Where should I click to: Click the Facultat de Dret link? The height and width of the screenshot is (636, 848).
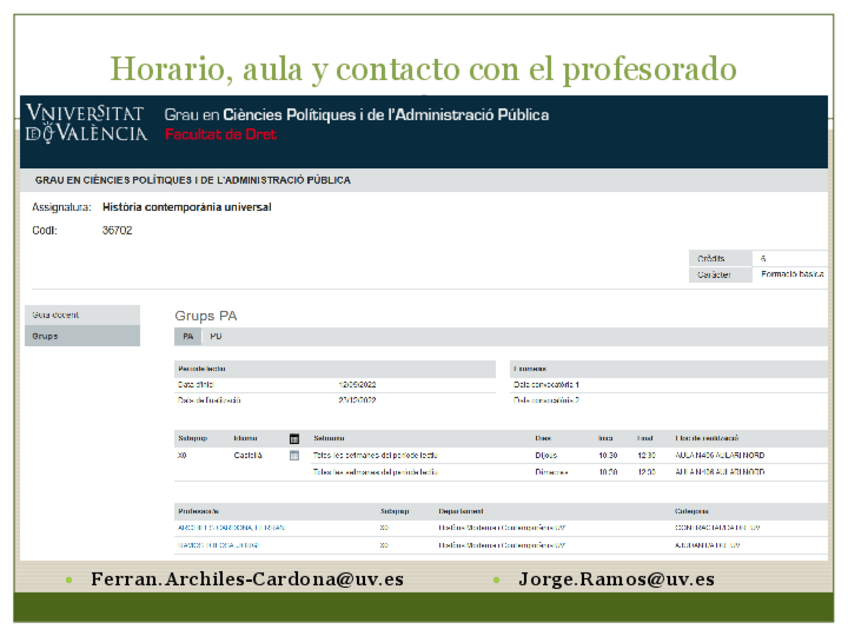pos(221,134)
